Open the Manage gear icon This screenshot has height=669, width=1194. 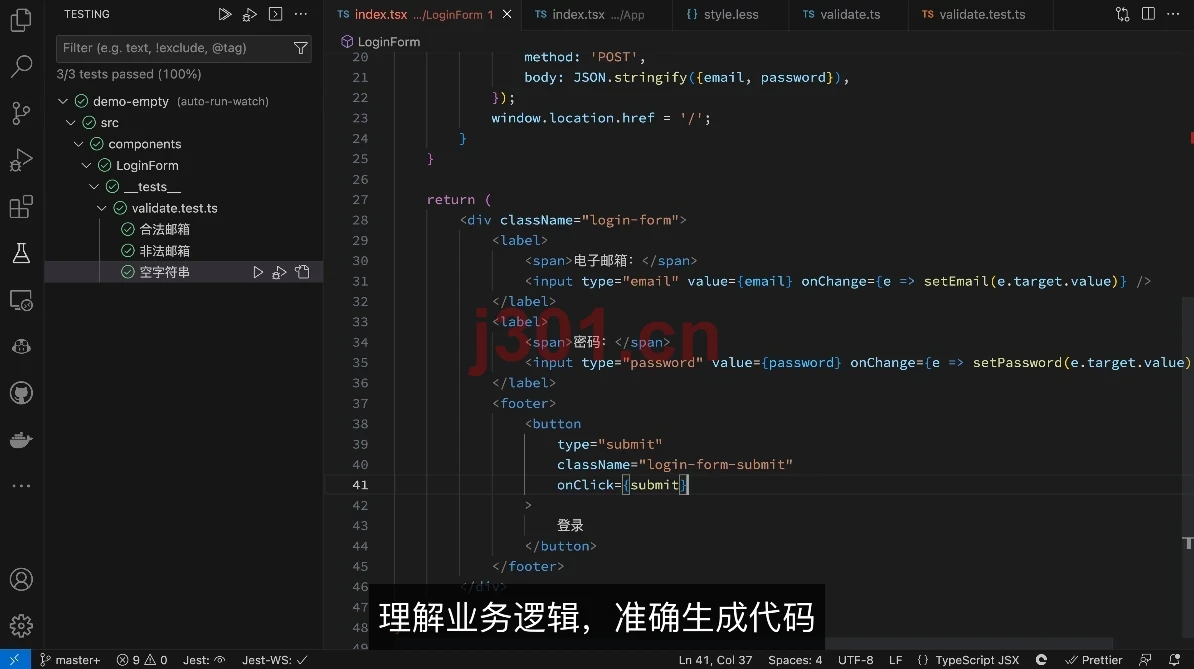point(21,626)
